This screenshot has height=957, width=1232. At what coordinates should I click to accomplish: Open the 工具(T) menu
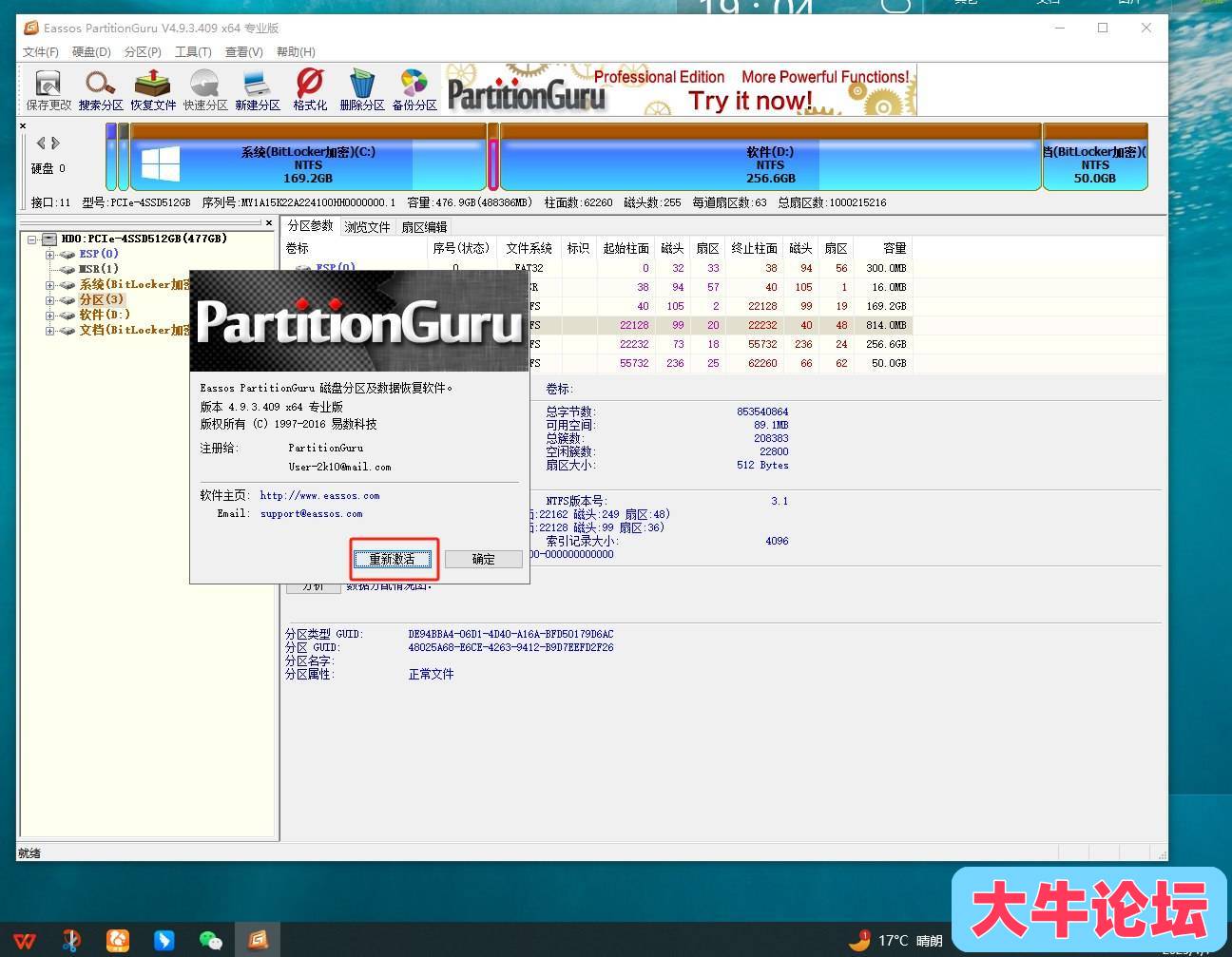pyautogui.click(x=193, y=52)
